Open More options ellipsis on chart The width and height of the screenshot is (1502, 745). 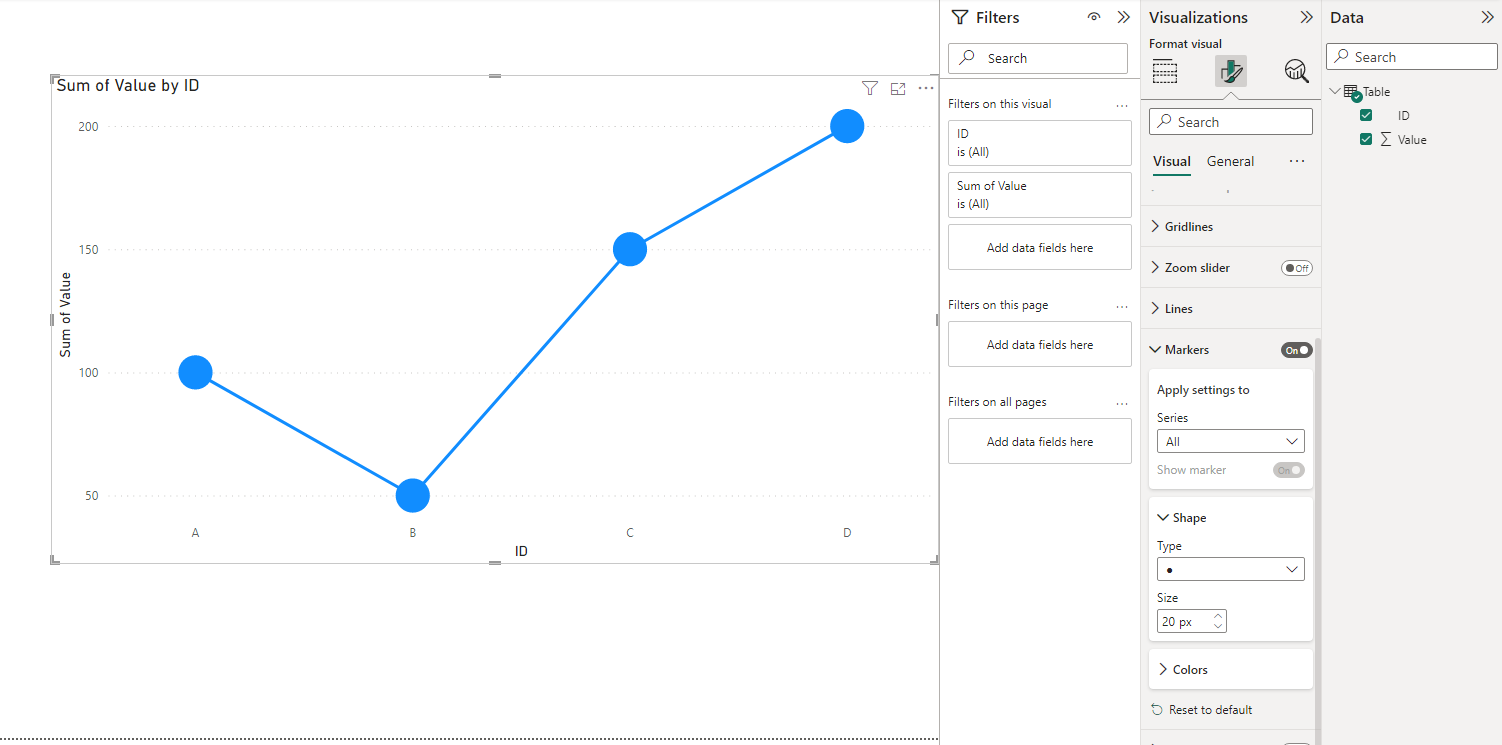[926, 88]
